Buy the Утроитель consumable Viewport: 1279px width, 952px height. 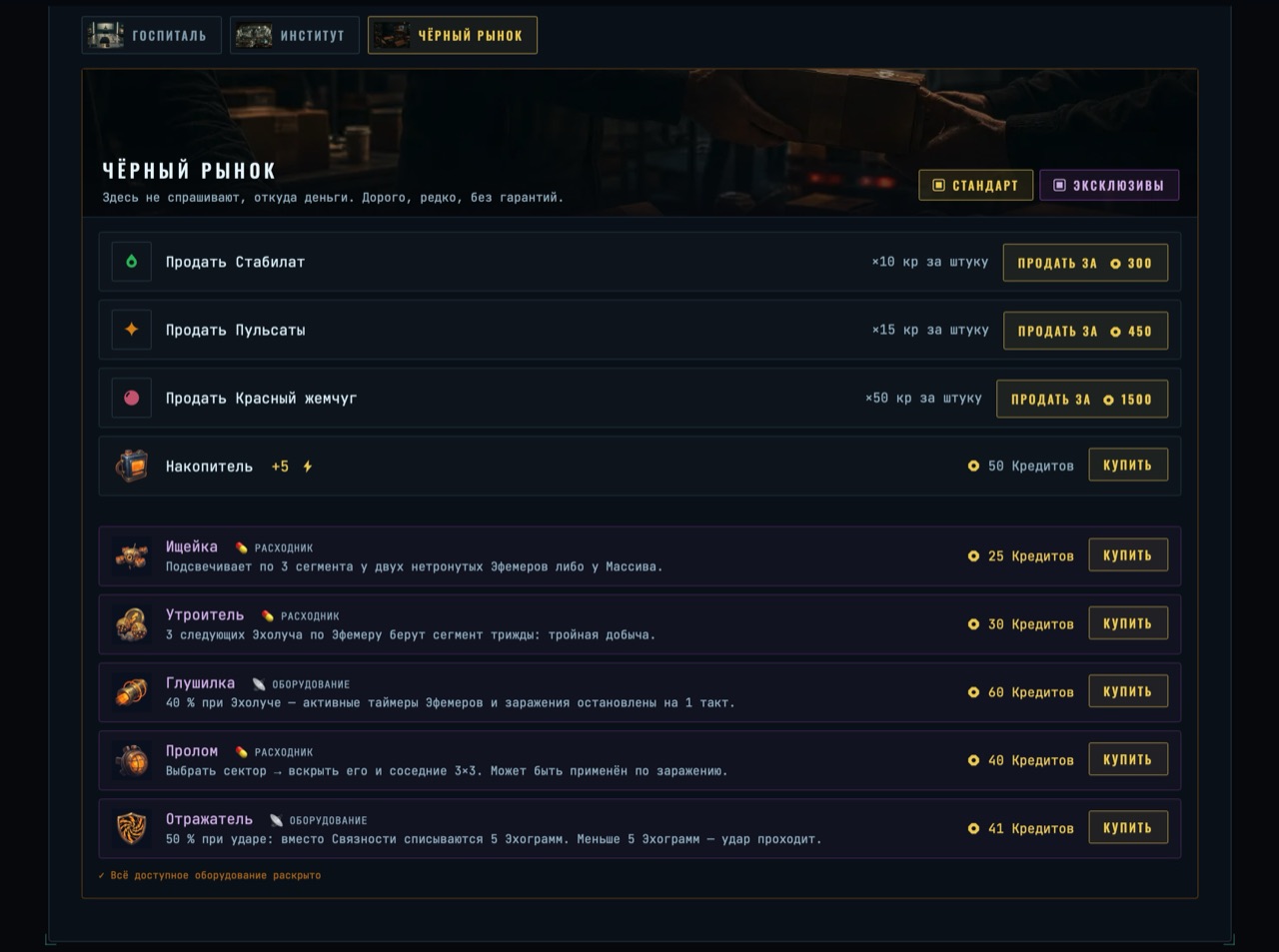coord(1128,623)
